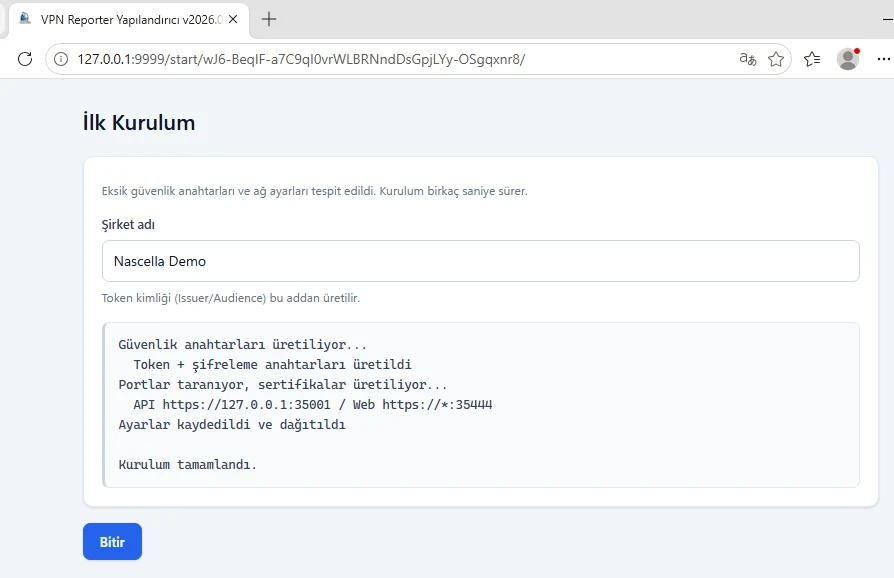
Task: Open the browser settings three-dot menu
Action: pos(883,59)
